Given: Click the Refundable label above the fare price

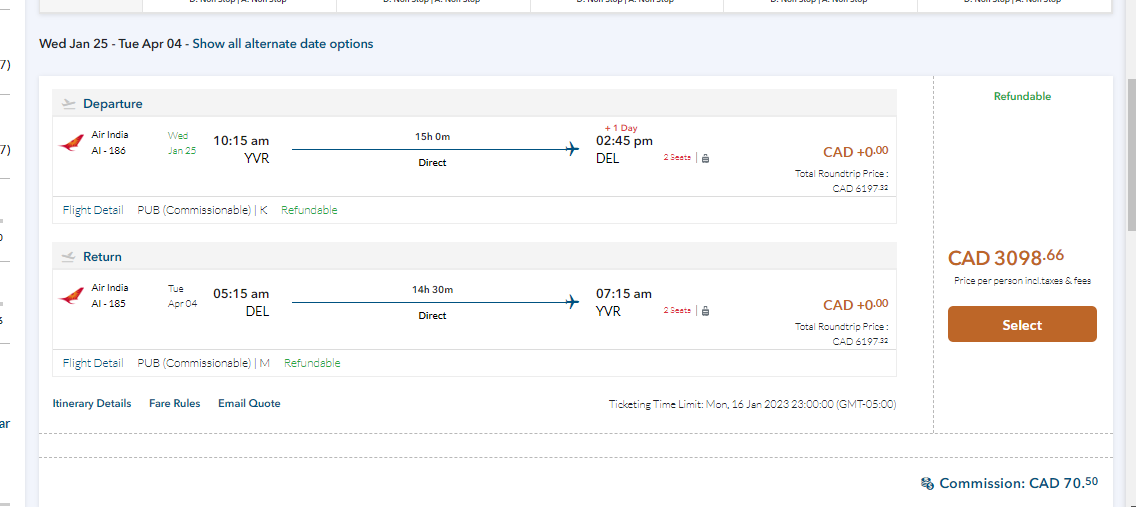Looking at the screenshot, I should (x=1022, y=97).
